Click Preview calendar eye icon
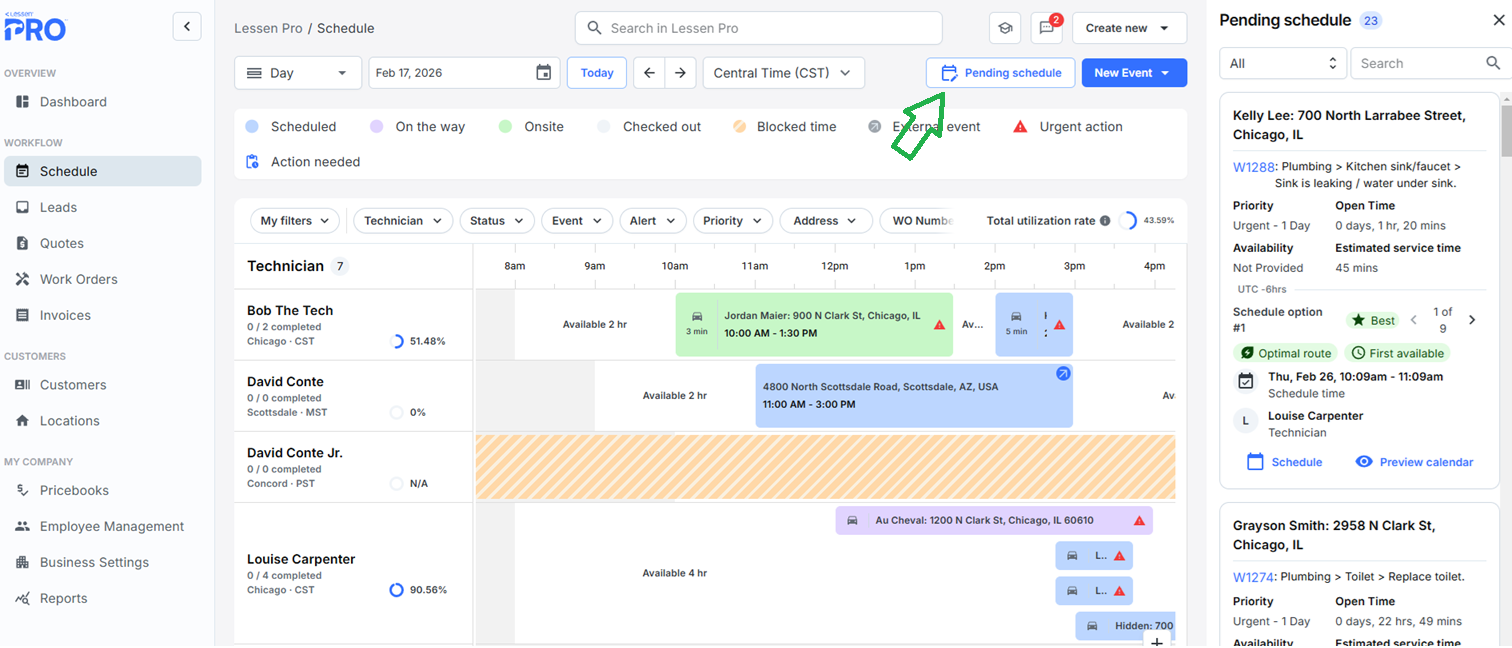1512x648 pixels. tap(1364, 462)
